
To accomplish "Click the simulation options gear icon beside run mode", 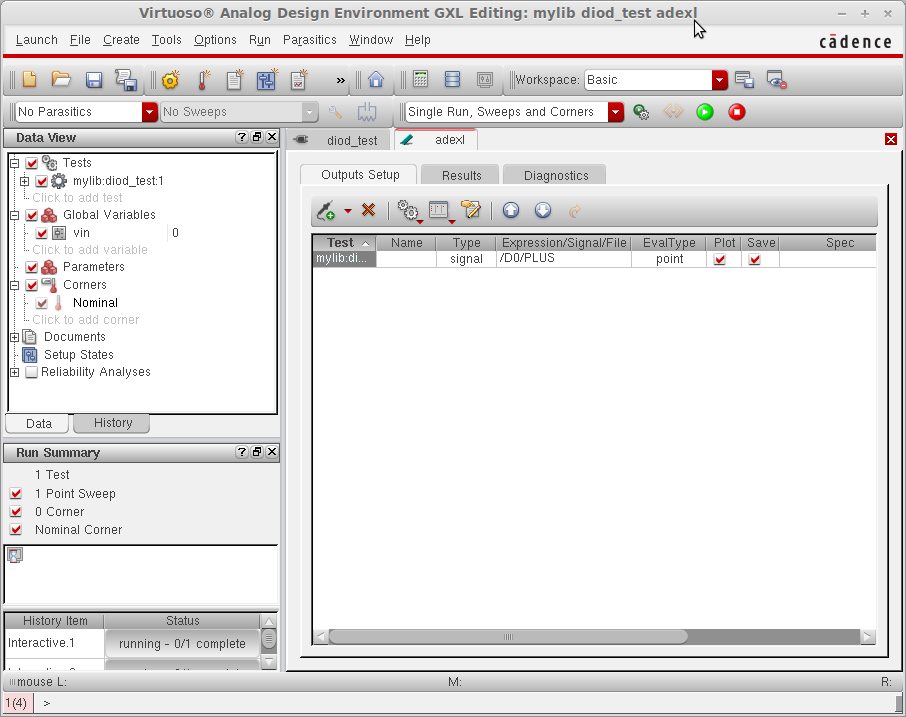I will (x=641, y=112).
